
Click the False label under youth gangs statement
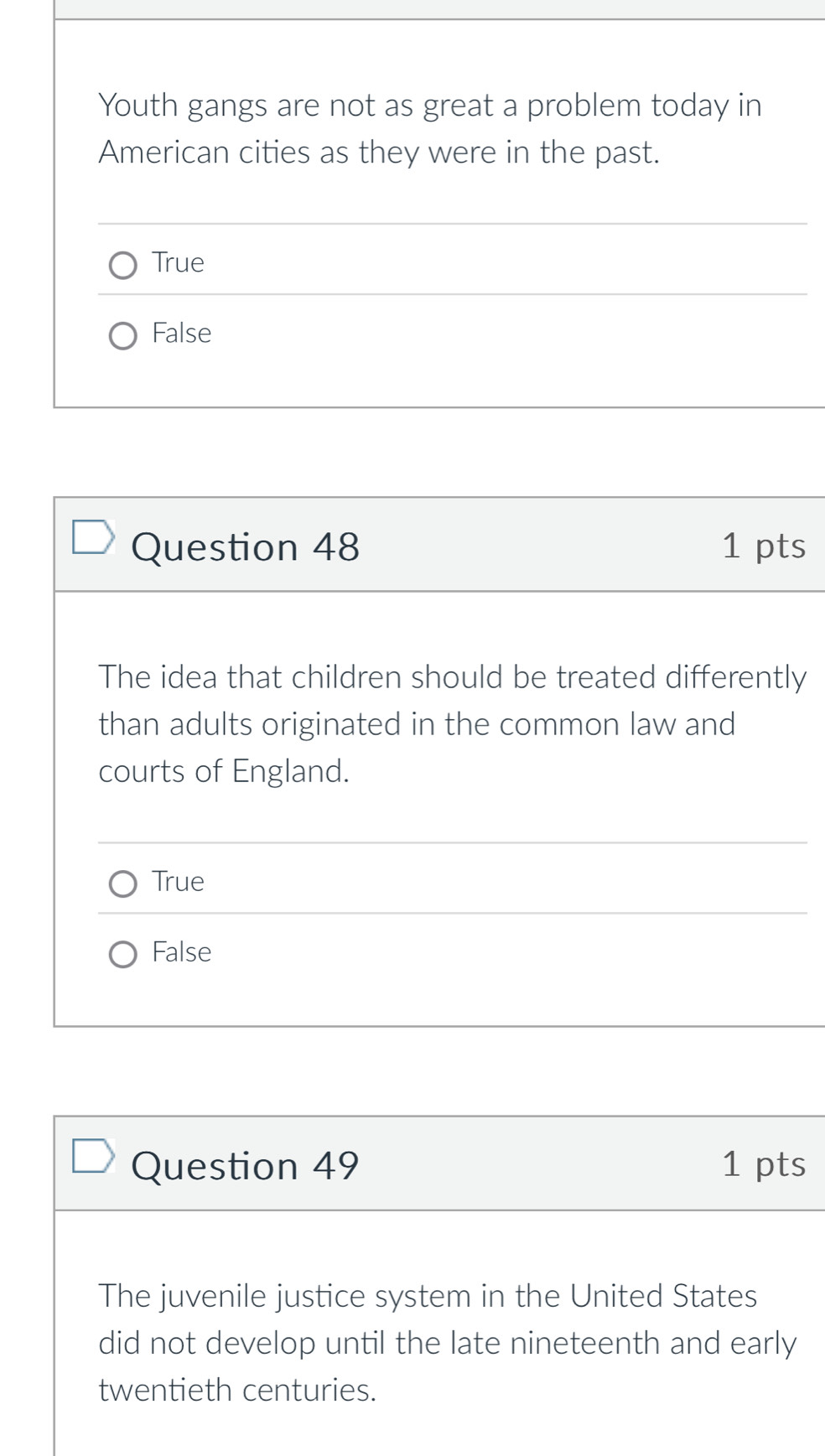tap(182, 334)
